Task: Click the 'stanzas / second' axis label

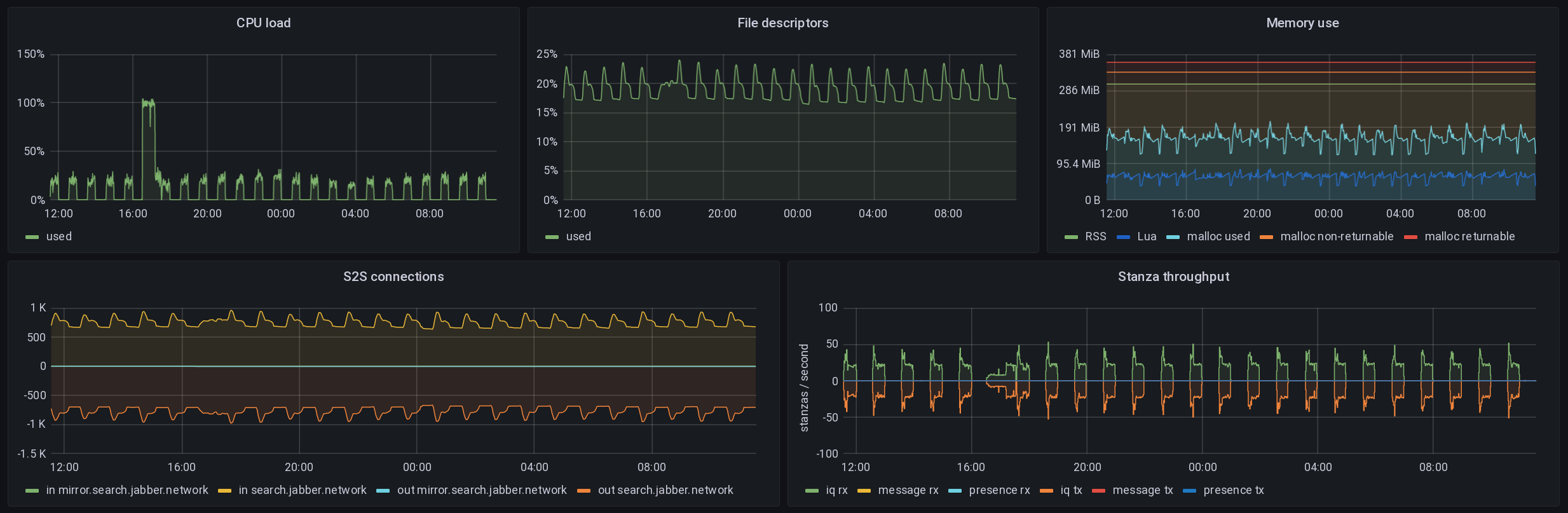Action: click(x=804, y=388)
